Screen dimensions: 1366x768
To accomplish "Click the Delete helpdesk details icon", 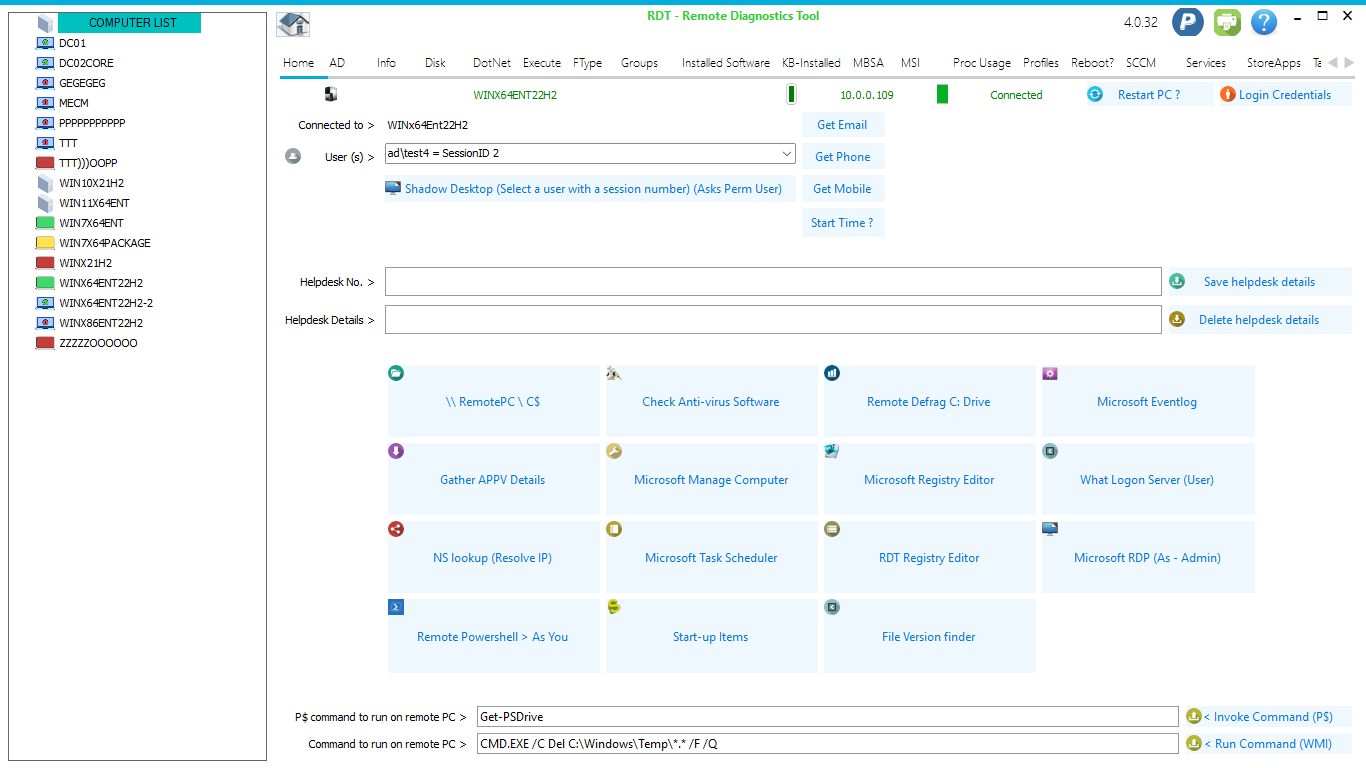I will pyautogui.click(x=1177, y=319).
